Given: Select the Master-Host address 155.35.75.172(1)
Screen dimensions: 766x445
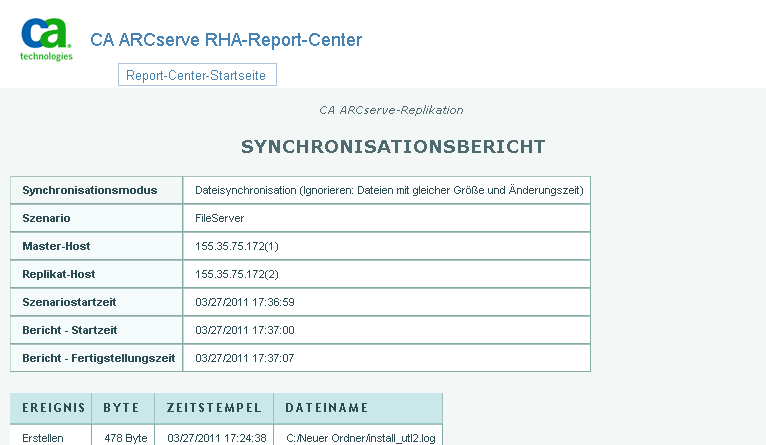Looking at the screenshot, I should [x=237, y=245].
